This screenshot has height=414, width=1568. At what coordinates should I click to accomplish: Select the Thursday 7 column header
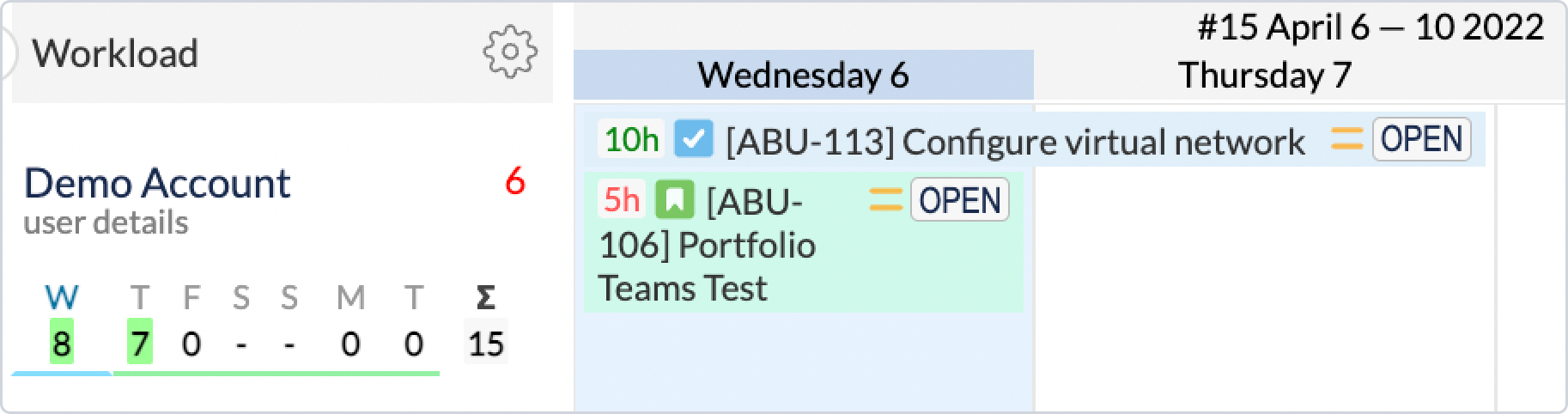[1264, 76]
